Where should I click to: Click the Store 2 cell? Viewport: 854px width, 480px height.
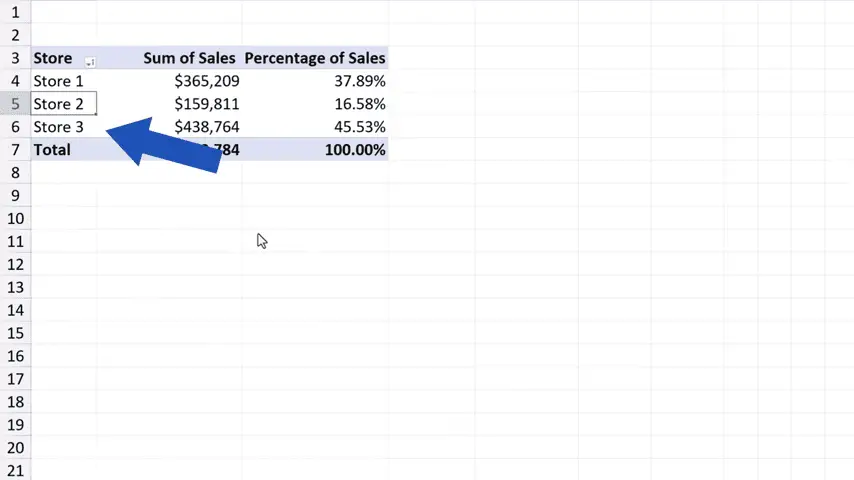coord(59,104)
